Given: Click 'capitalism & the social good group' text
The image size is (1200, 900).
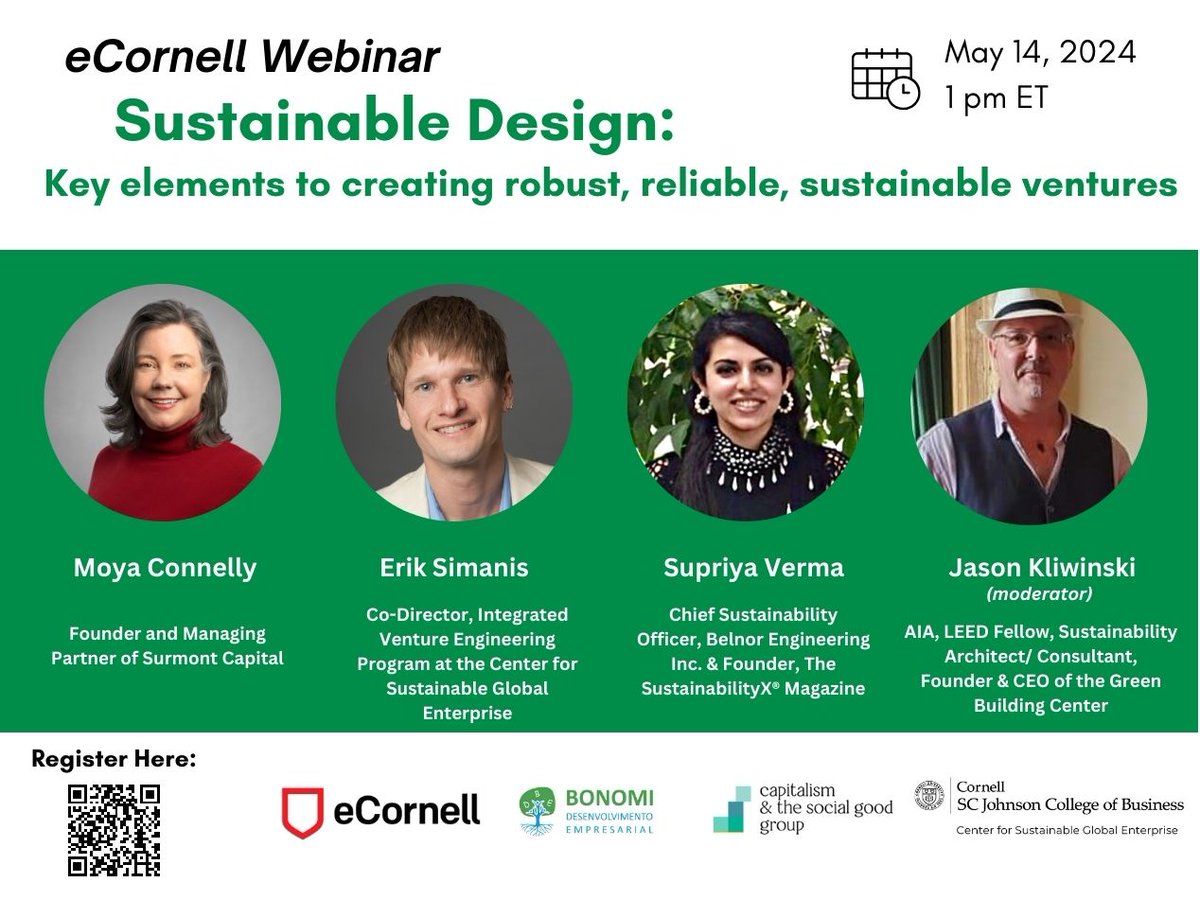Looking at the screenshot, I should [826, 808].
